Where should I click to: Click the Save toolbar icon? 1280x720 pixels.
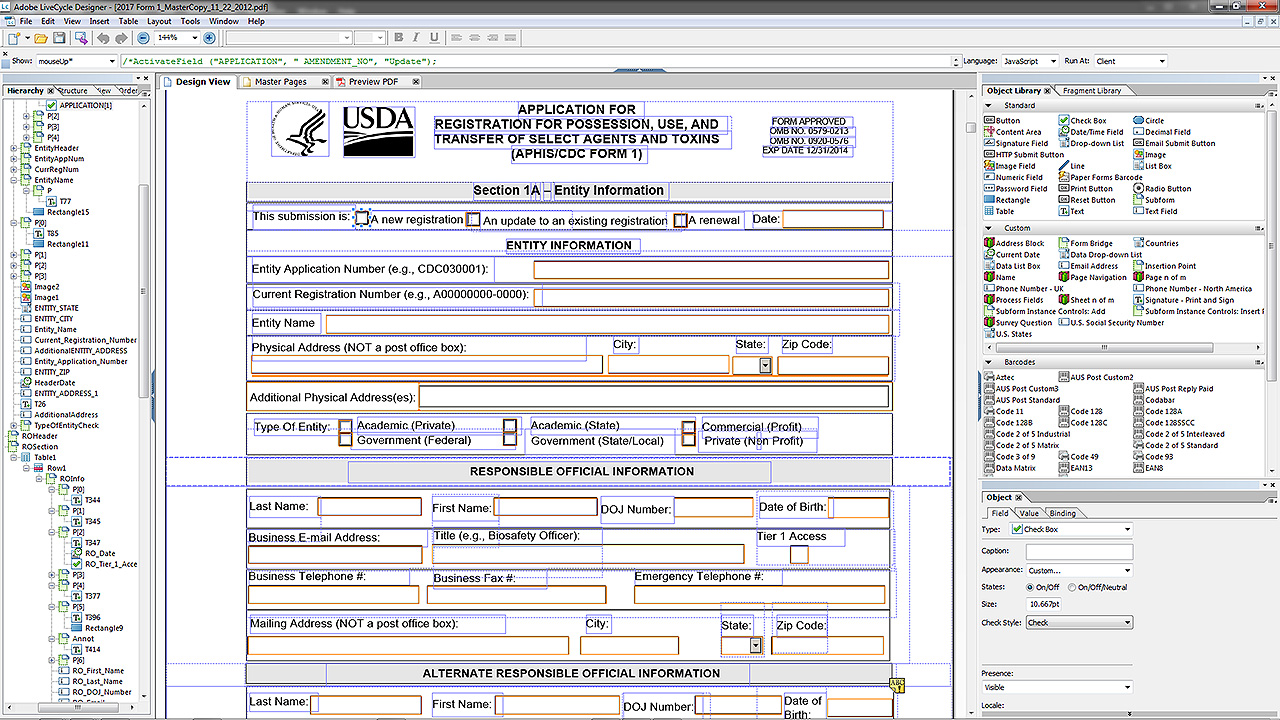point(59,38)
